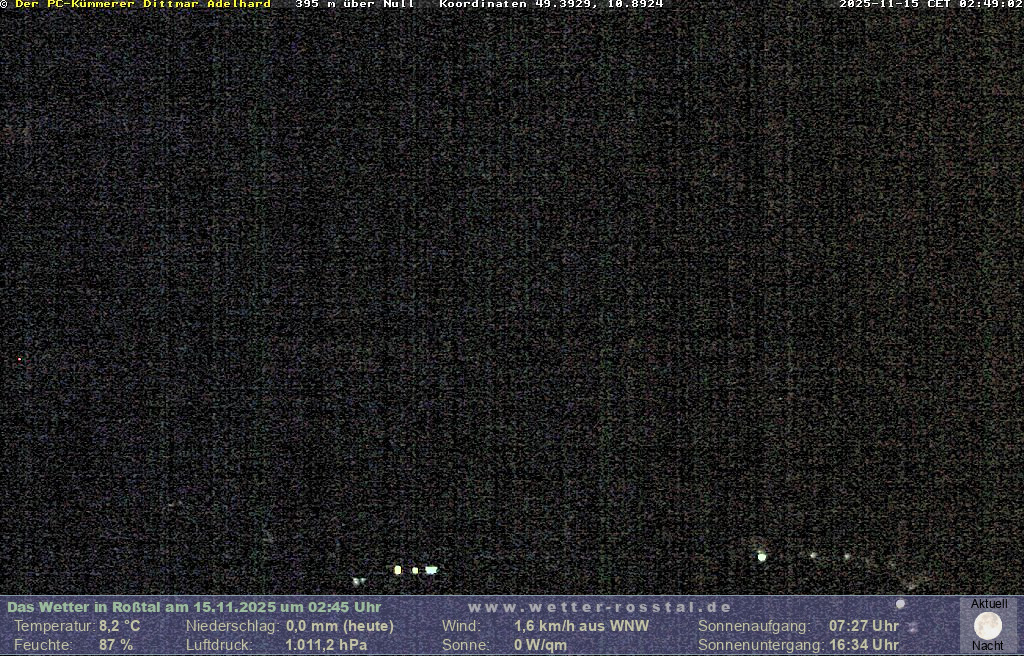Image resolution: width=1024 pixels, height=656 pixels.
Task: Click the Sonnenaufgang time 07:27 Uhr
Action: pyautogui.click(x=863, y=626)
